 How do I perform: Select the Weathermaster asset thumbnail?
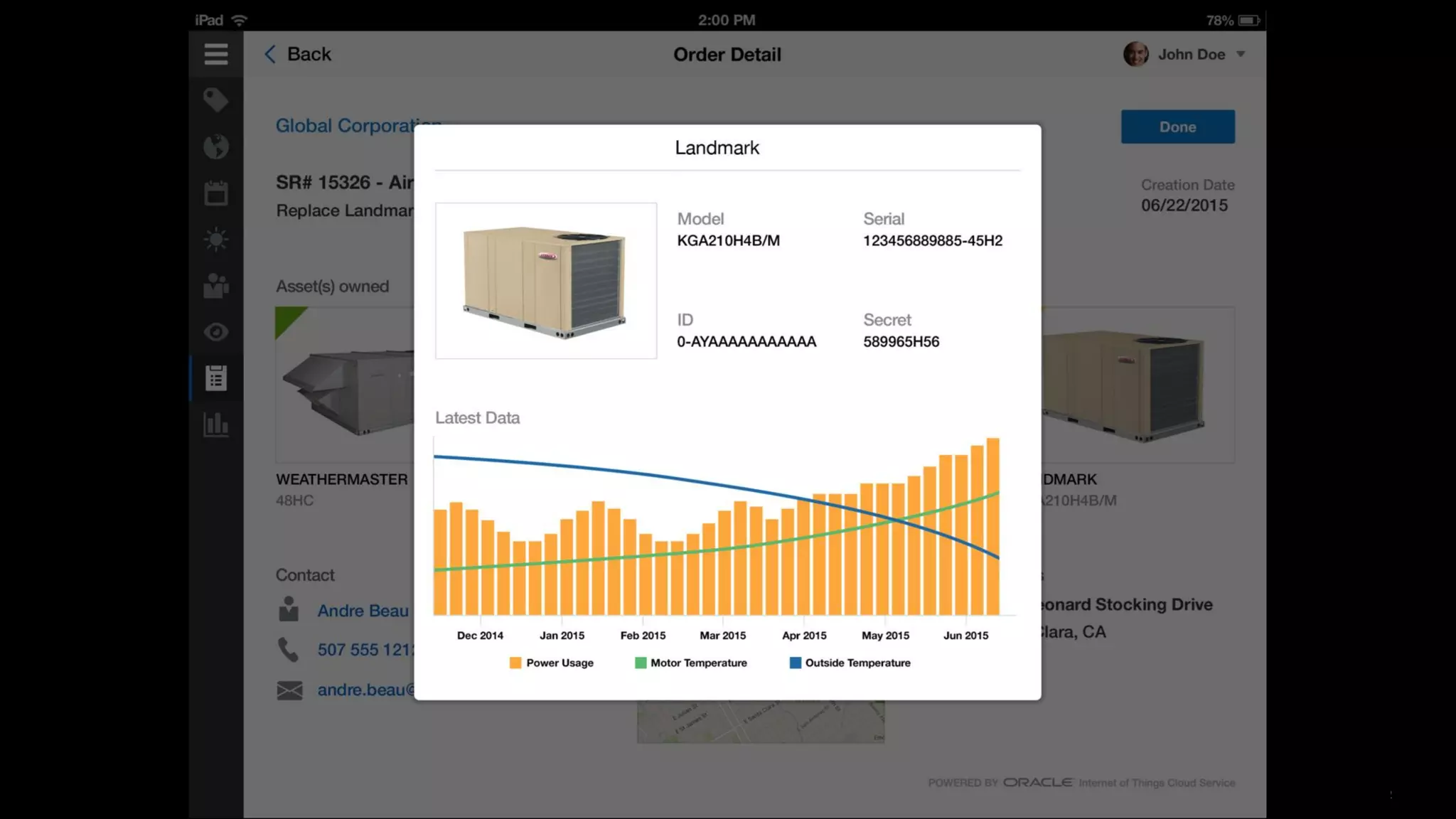(x=346, y=385)
